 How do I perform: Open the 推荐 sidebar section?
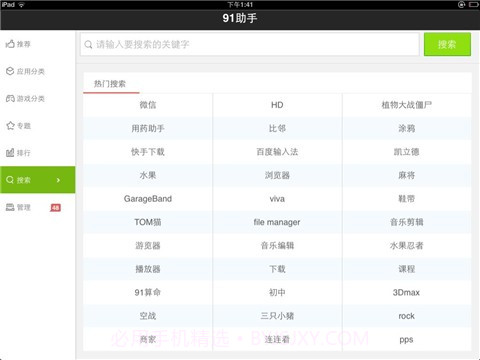[x=38, y=44]
